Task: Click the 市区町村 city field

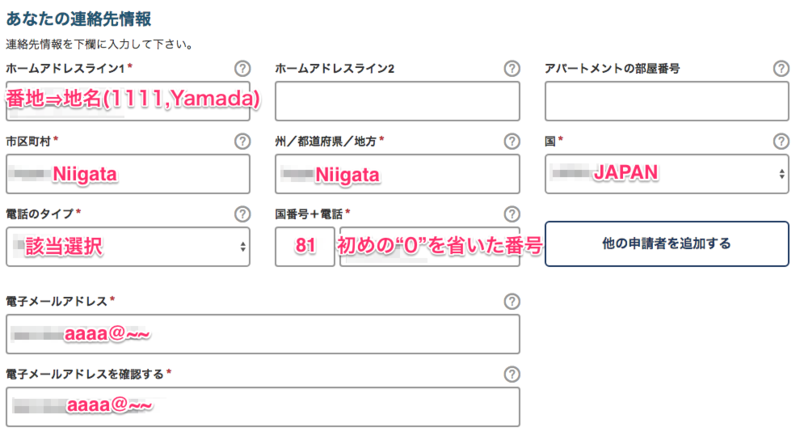Action: click(x=128, y=174)
